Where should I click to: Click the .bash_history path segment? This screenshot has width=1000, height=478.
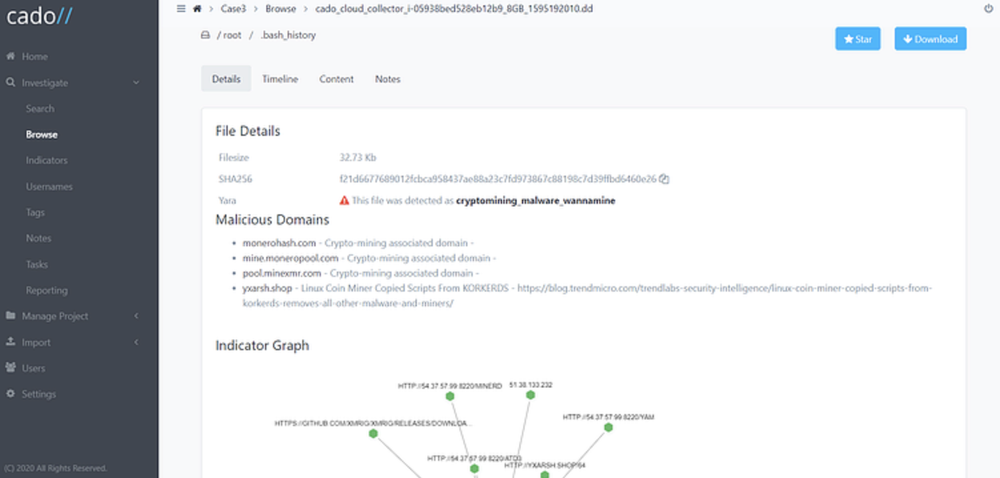point(288,36)
